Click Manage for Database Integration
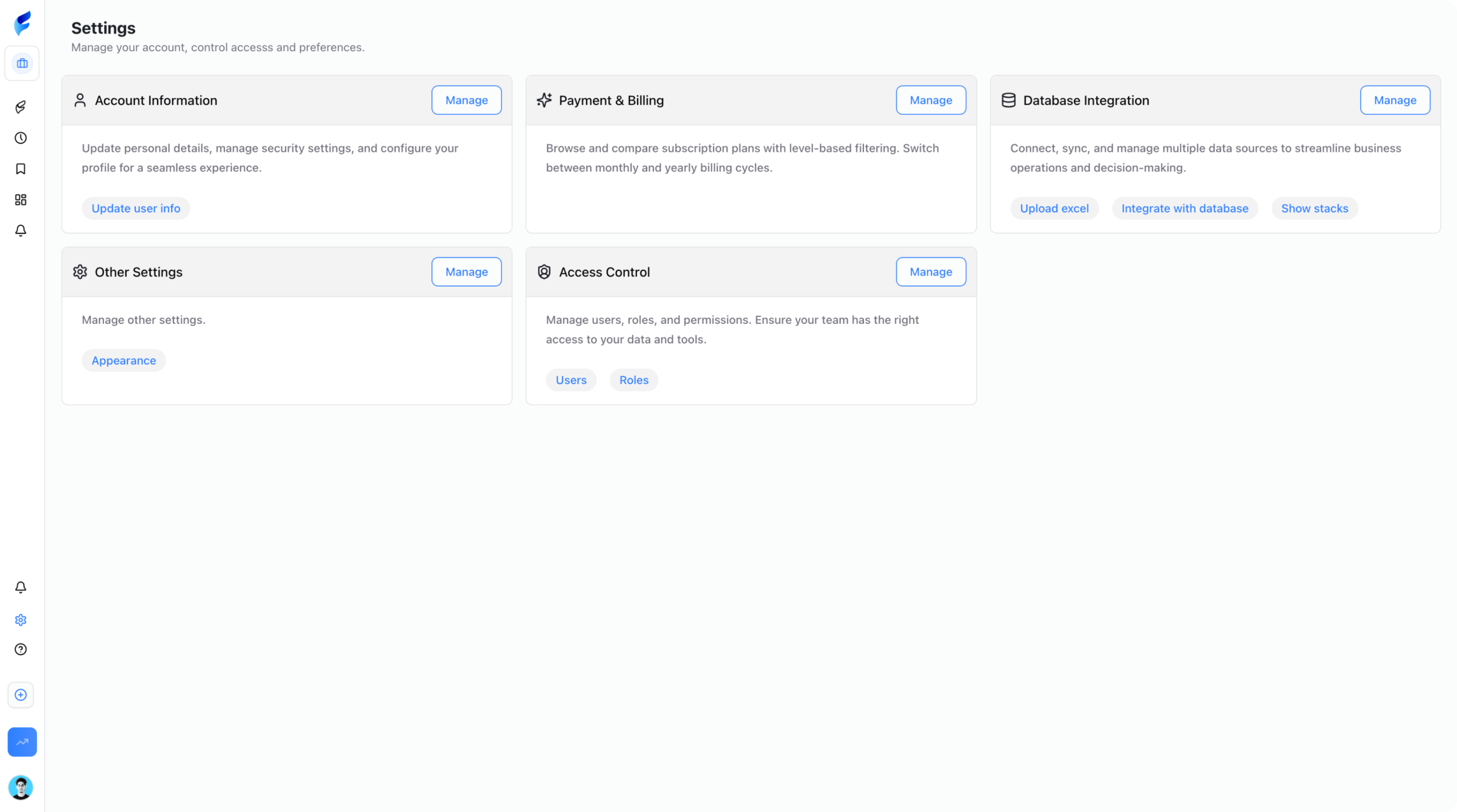This screenshot has width=1457, height=812. [1394, 100]
